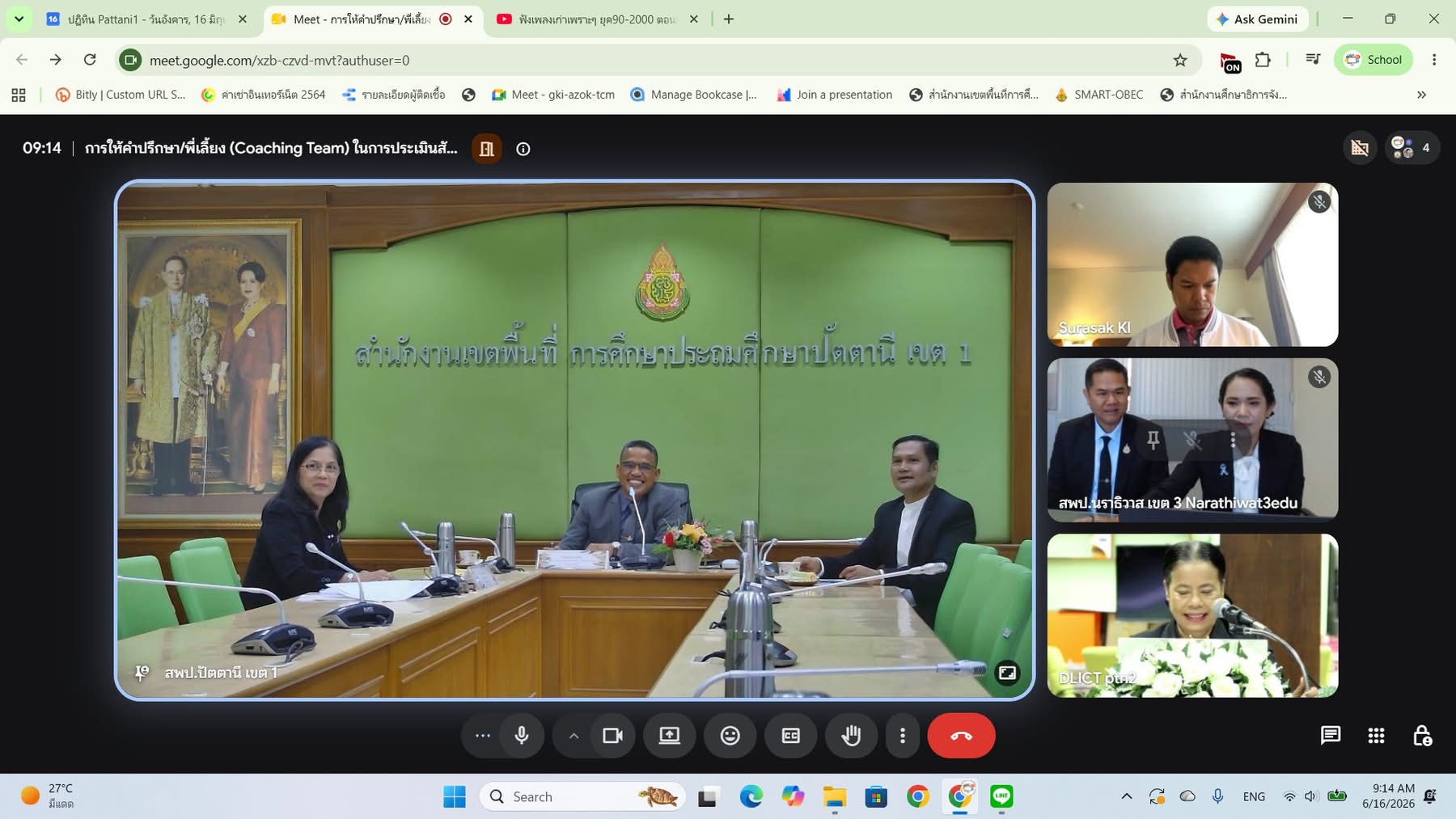
Task: Pin the Narathiwat3edu tile
Action: (x=1153, y=440)
